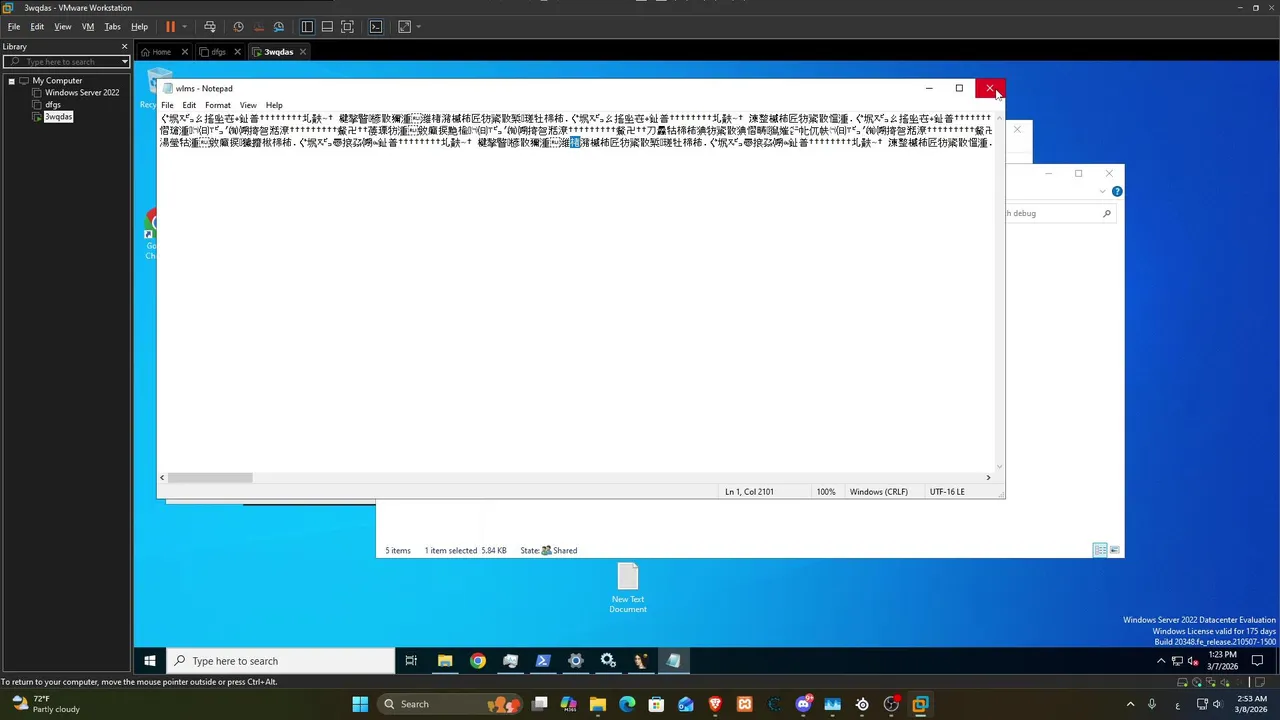
Task: Close the 3wqdas tab
Action: (302, 52)
